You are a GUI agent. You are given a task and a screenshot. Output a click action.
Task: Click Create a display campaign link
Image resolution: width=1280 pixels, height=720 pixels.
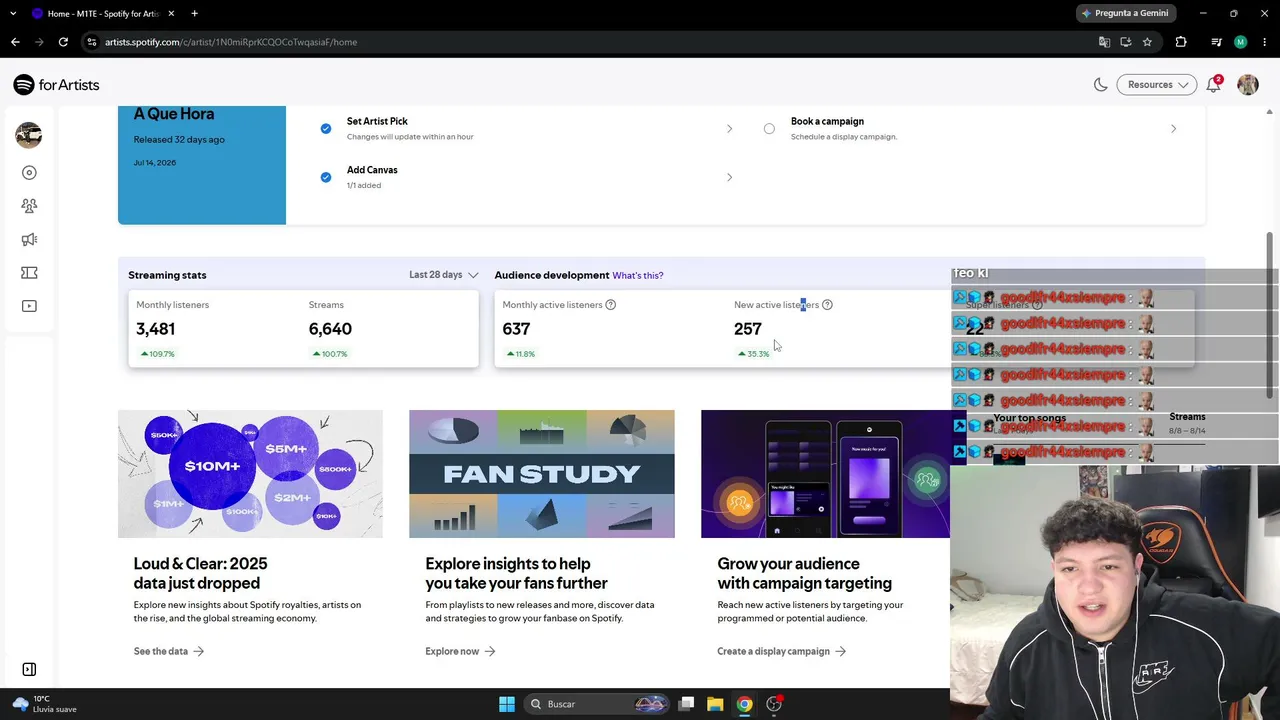pyautogui.click(x=782, y=651)
